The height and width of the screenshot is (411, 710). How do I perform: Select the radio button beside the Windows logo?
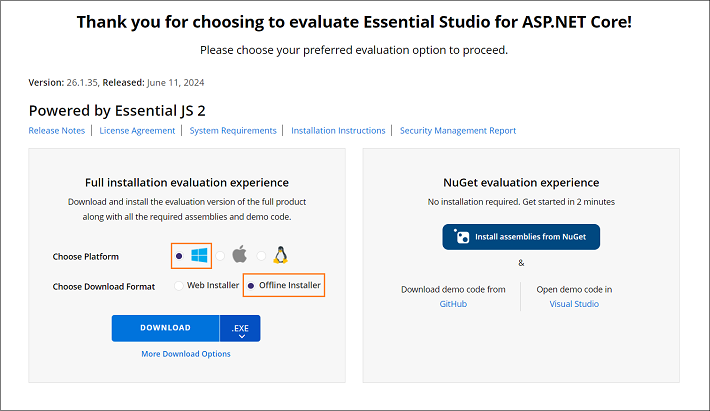(x=179, y=256)
